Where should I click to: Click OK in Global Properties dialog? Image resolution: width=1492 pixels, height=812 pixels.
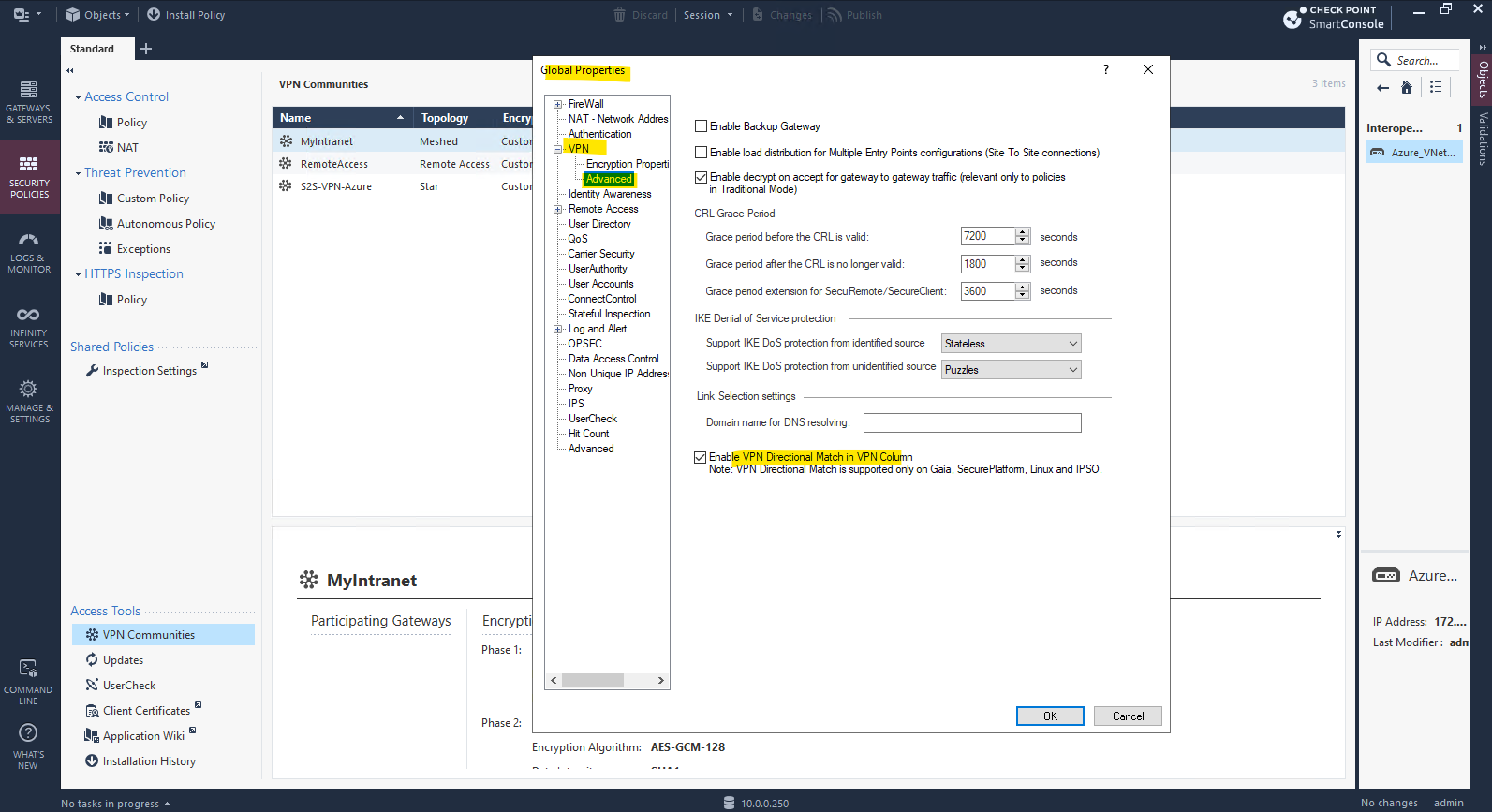coord(1050,716)
